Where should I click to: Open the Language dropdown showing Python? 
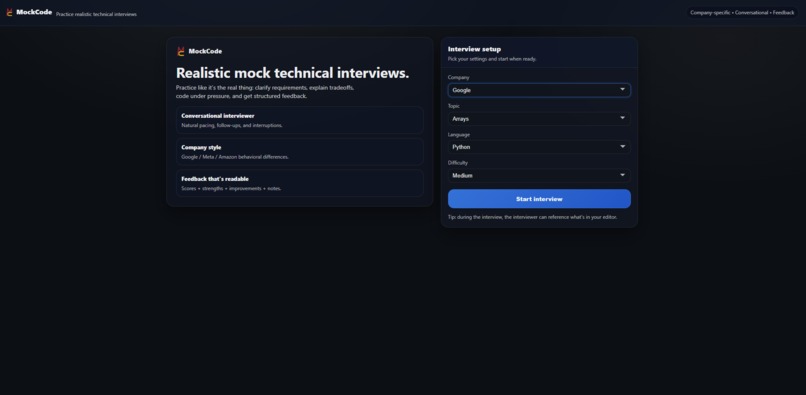point(539,147)
